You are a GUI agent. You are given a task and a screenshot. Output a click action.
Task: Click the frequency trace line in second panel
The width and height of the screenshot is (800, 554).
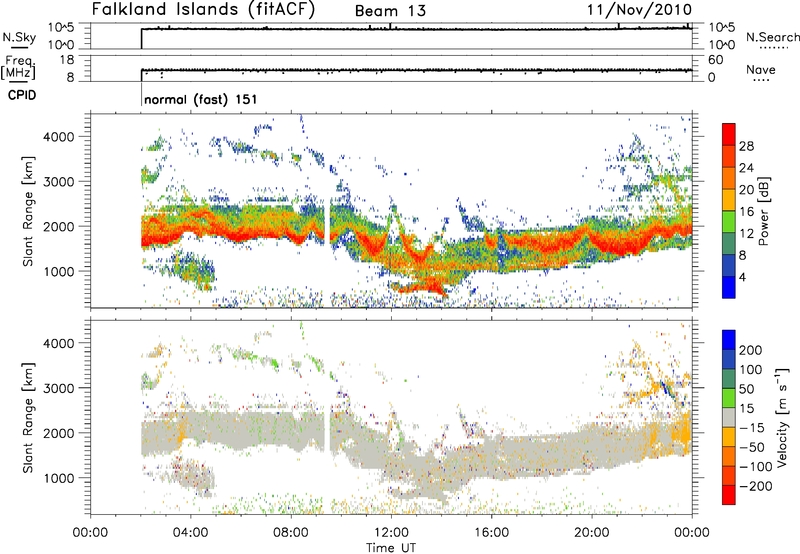pyautogui.click(x=416, y=70)
